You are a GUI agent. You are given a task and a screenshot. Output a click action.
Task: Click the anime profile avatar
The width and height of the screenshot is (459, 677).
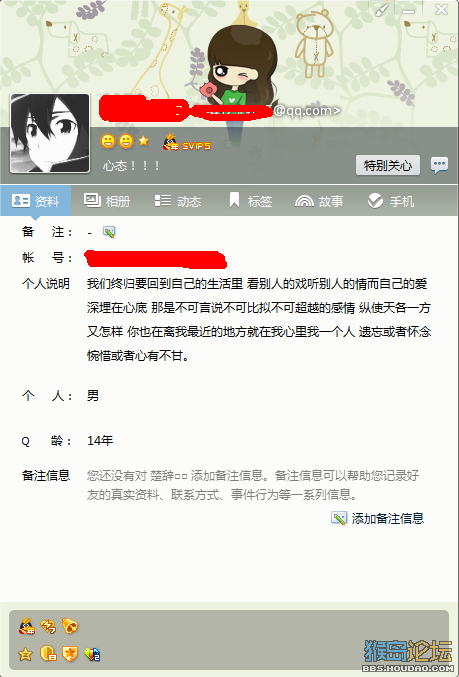click(x=50, y=133)
